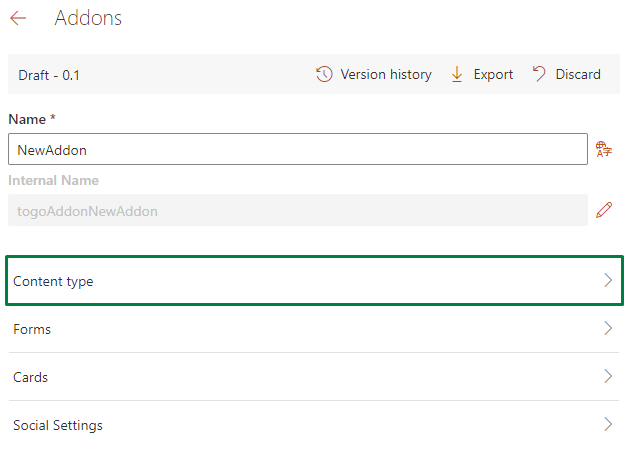Edit Internal Name with the pencil icon
The image size is (631, 465).
pos(604,210)
